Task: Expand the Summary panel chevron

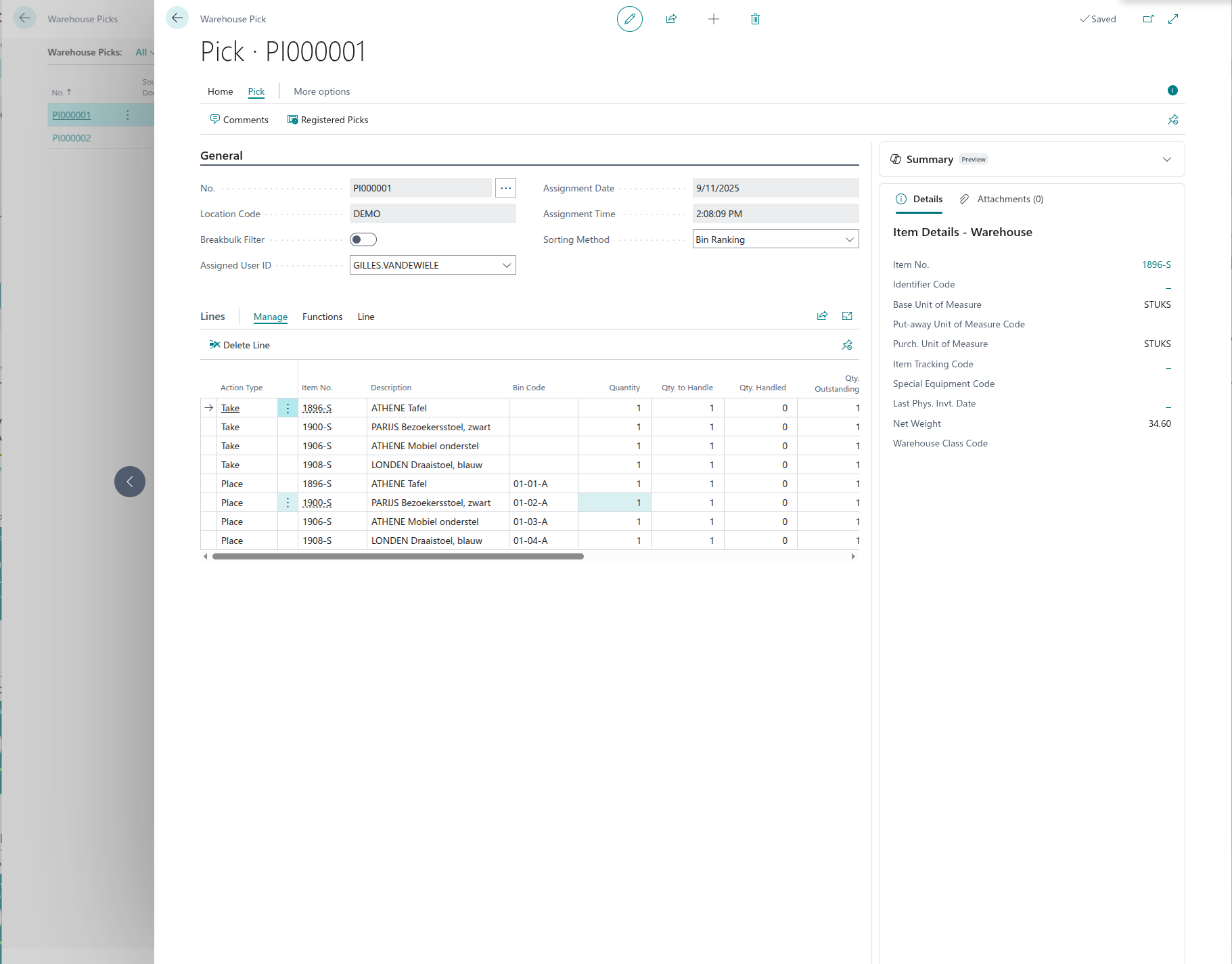Action: tap(1166, 160)
